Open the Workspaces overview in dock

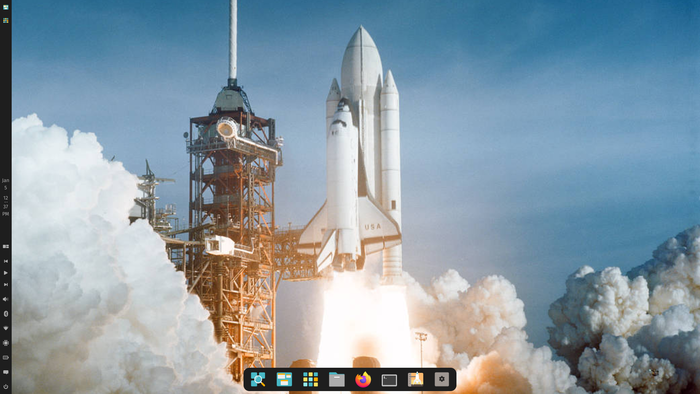[284, 380]
